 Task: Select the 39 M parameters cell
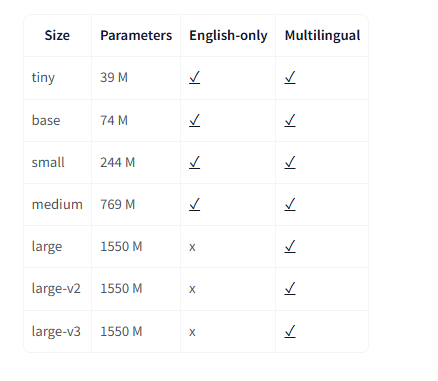(136, 77)
